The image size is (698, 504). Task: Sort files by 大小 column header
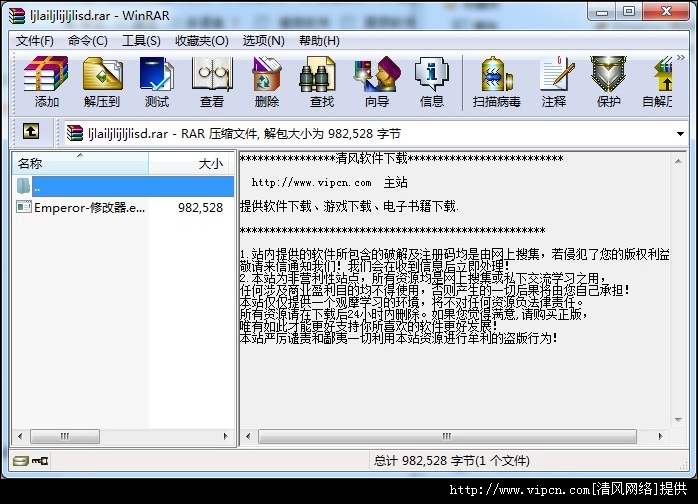tap(191, 163)
